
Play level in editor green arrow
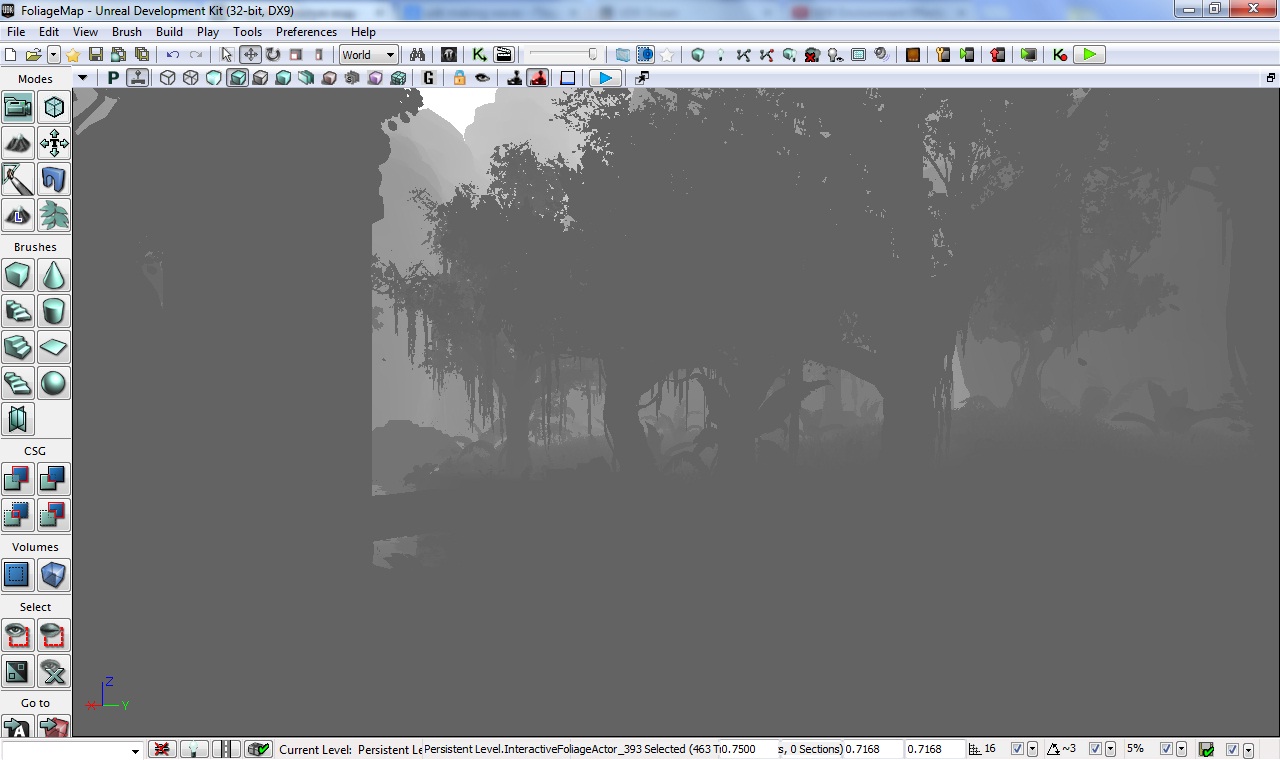pyautogui.click(x=1089, y=55)
